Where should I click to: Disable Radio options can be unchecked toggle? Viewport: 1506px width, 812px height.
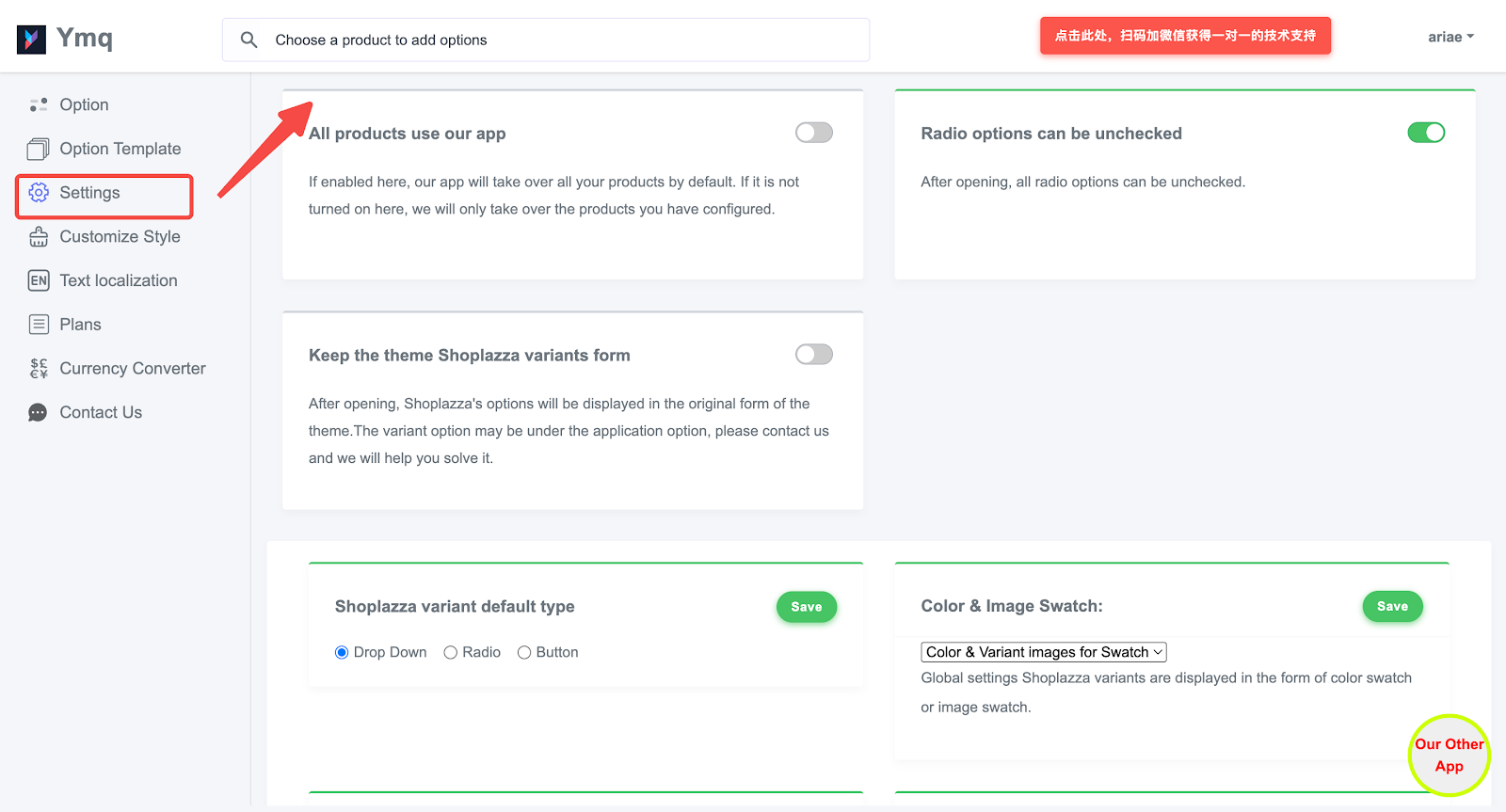click(x=1425, y=133)
